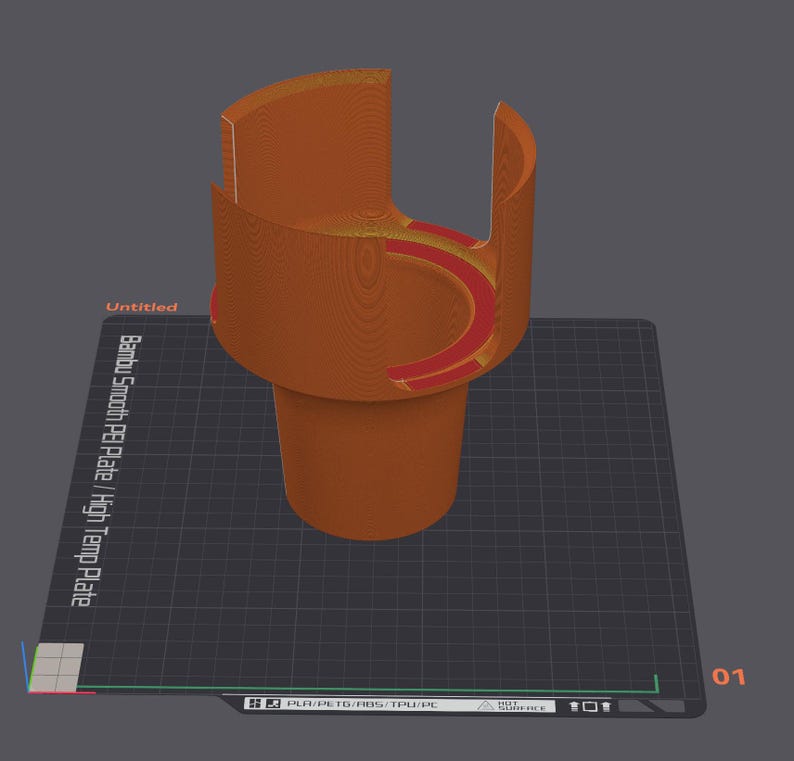Click the "Bambu Smooth PEI Plate / High Temp Plate" text
Viewport: 794px width, 761px height.
click(106, 471)
